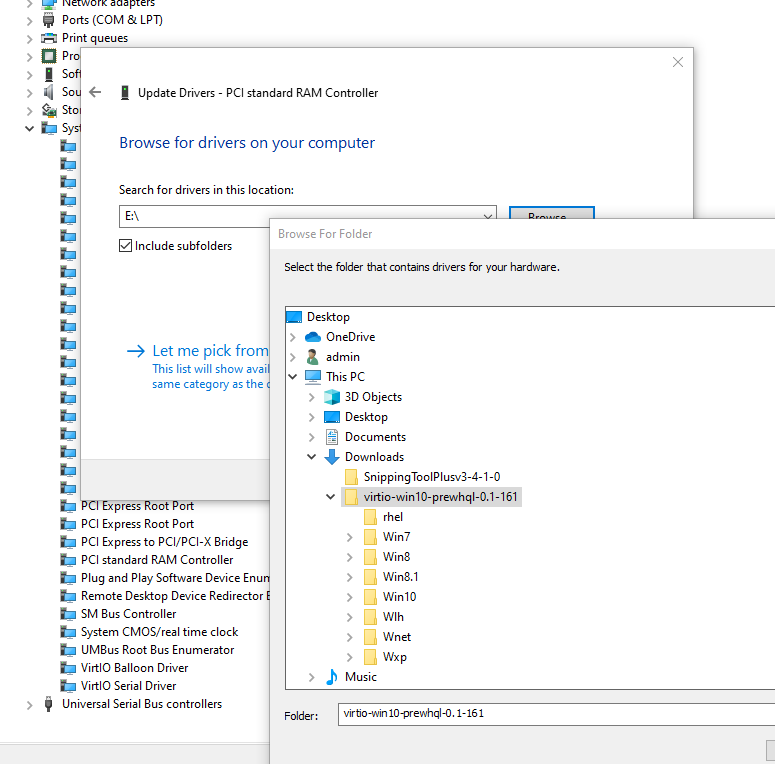Close the Update Drivers dialog
This screenshot has width=775, height=764.
678,62
